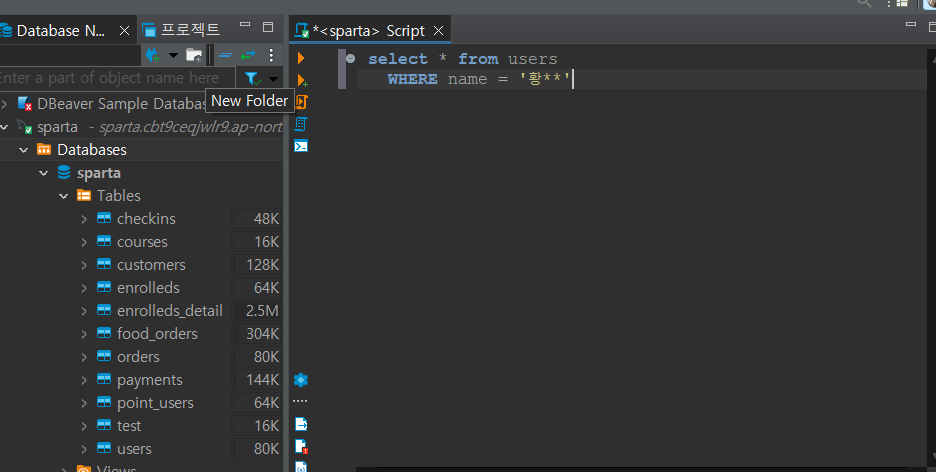Click the '황**' string literal
This screenshot has width=936, height=472.
coord(544,79)
